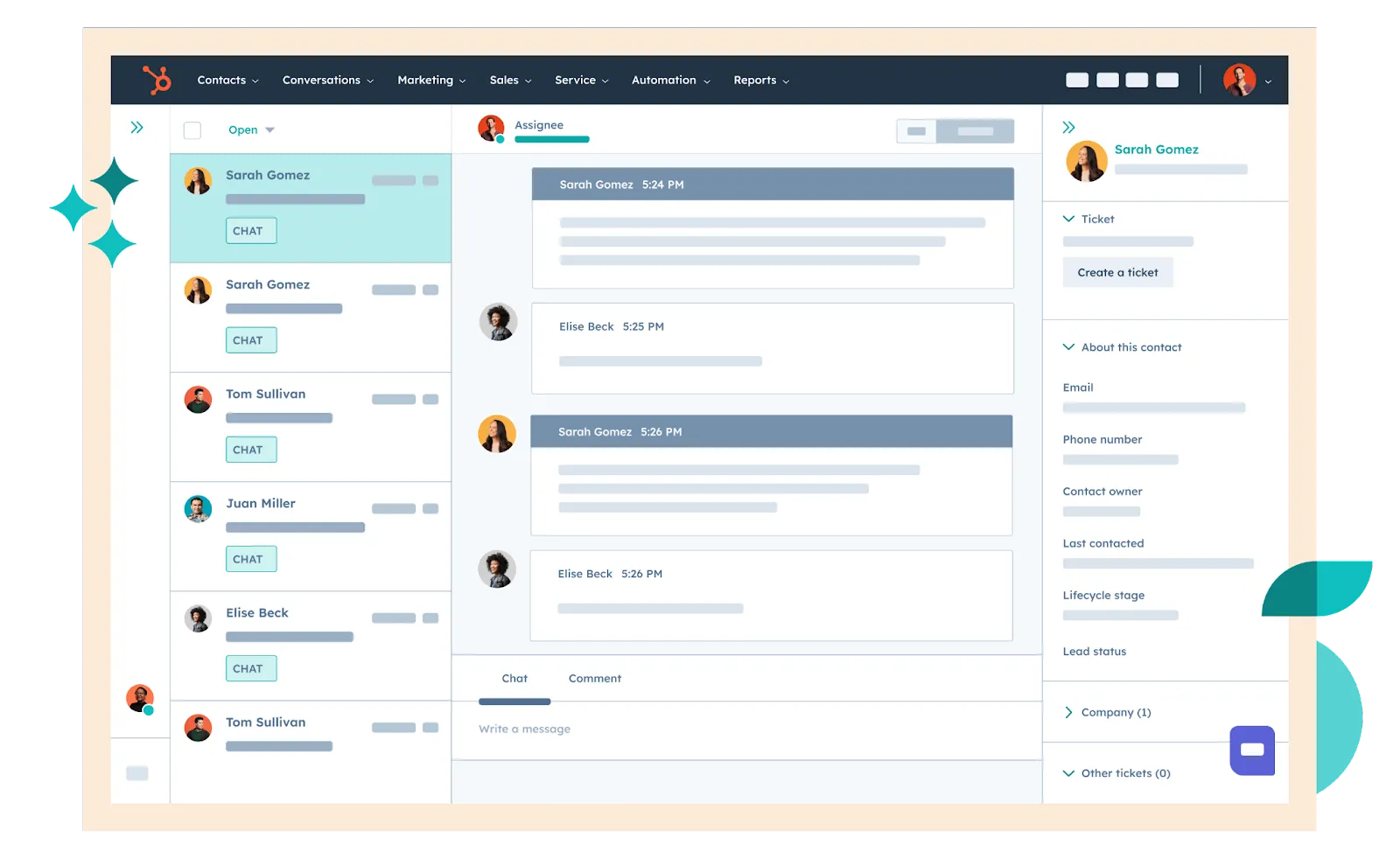This screenshot has height=859, width=1400.
Task: Switch the conversation view toggle near the top right
Action: [955, 130]
